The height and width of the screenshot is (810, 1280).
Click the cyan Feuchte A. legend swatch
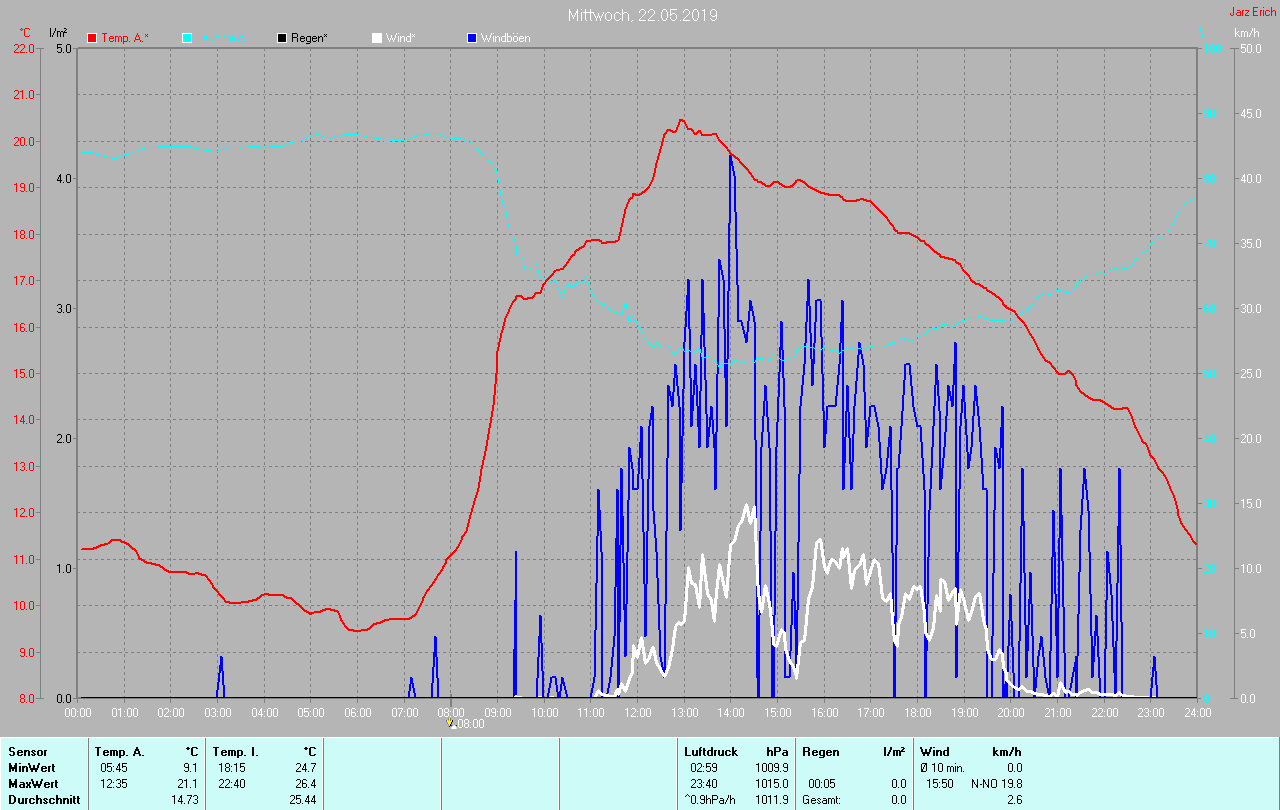[188, 38]
